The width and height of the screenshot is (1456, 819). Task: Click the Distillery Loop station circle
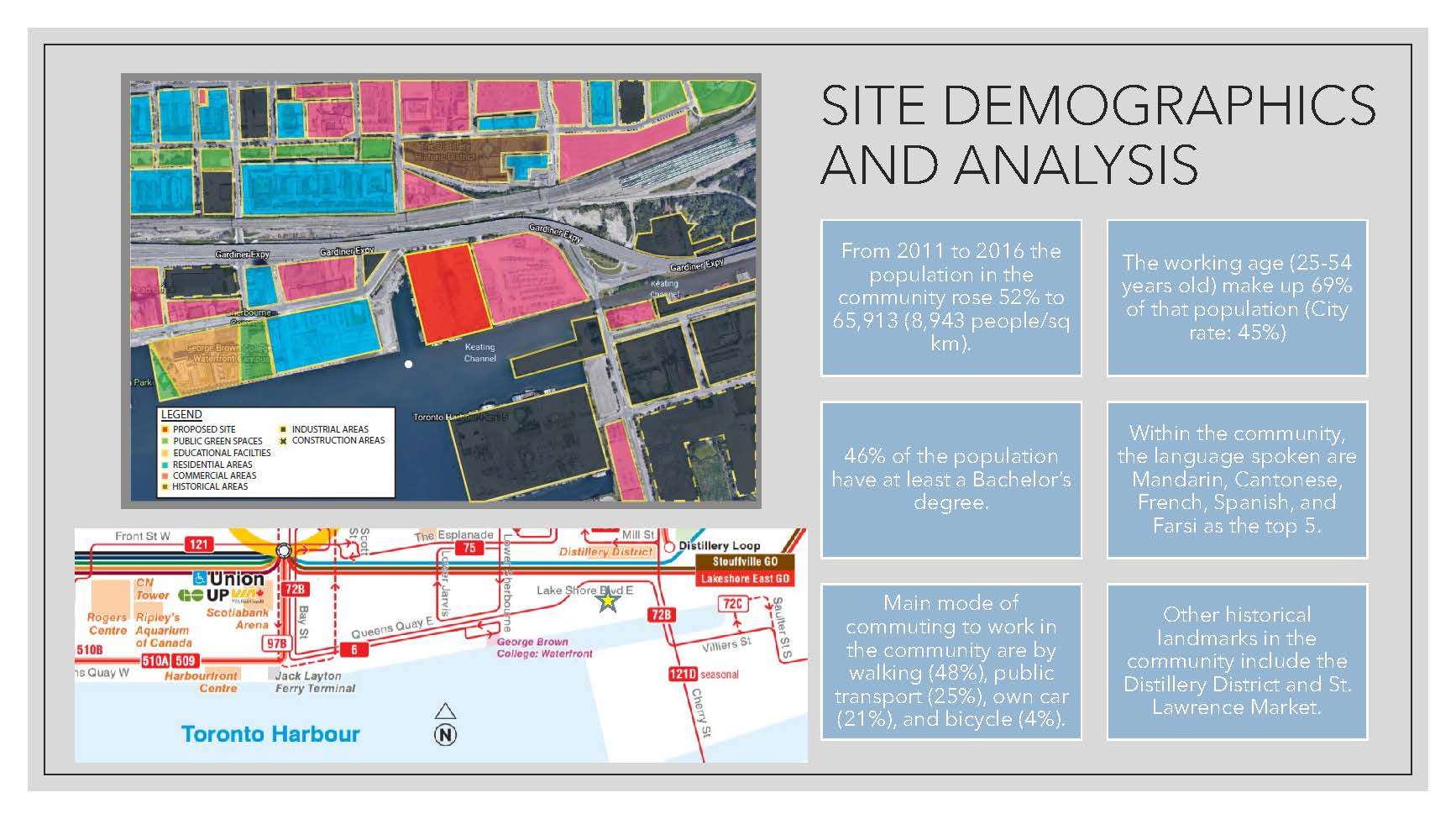[669, 546]
